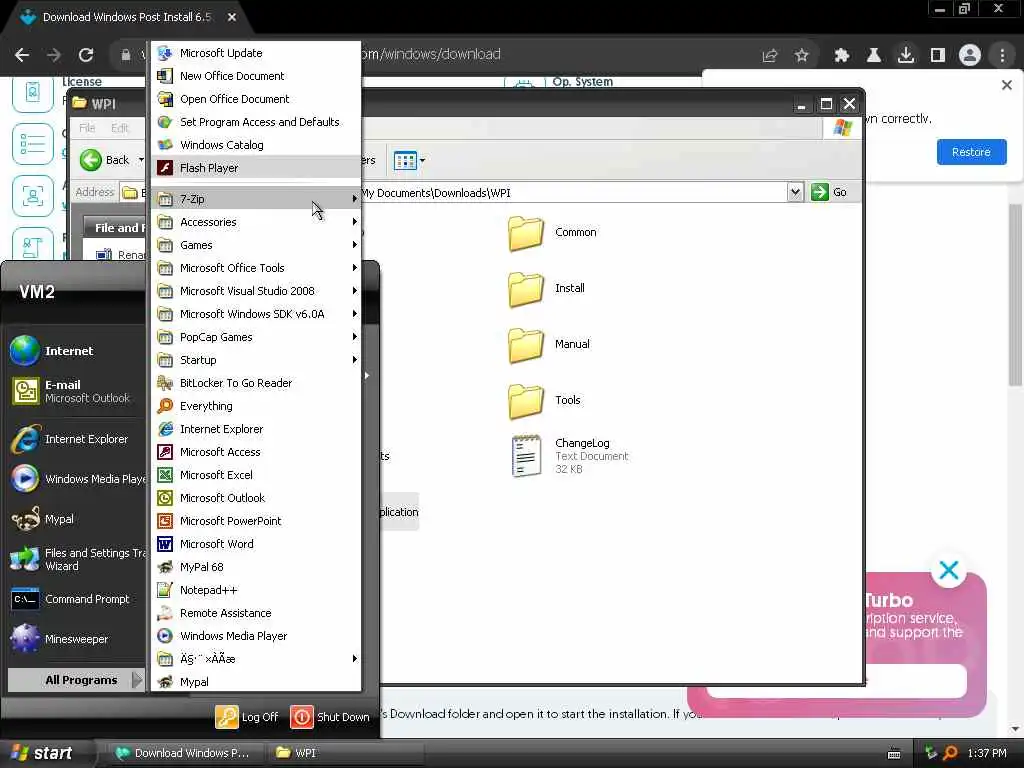Launch Windows Media Player from All Programs list
The width and height of the screenshot is (1024, 768).
click(x=255, y=635)
